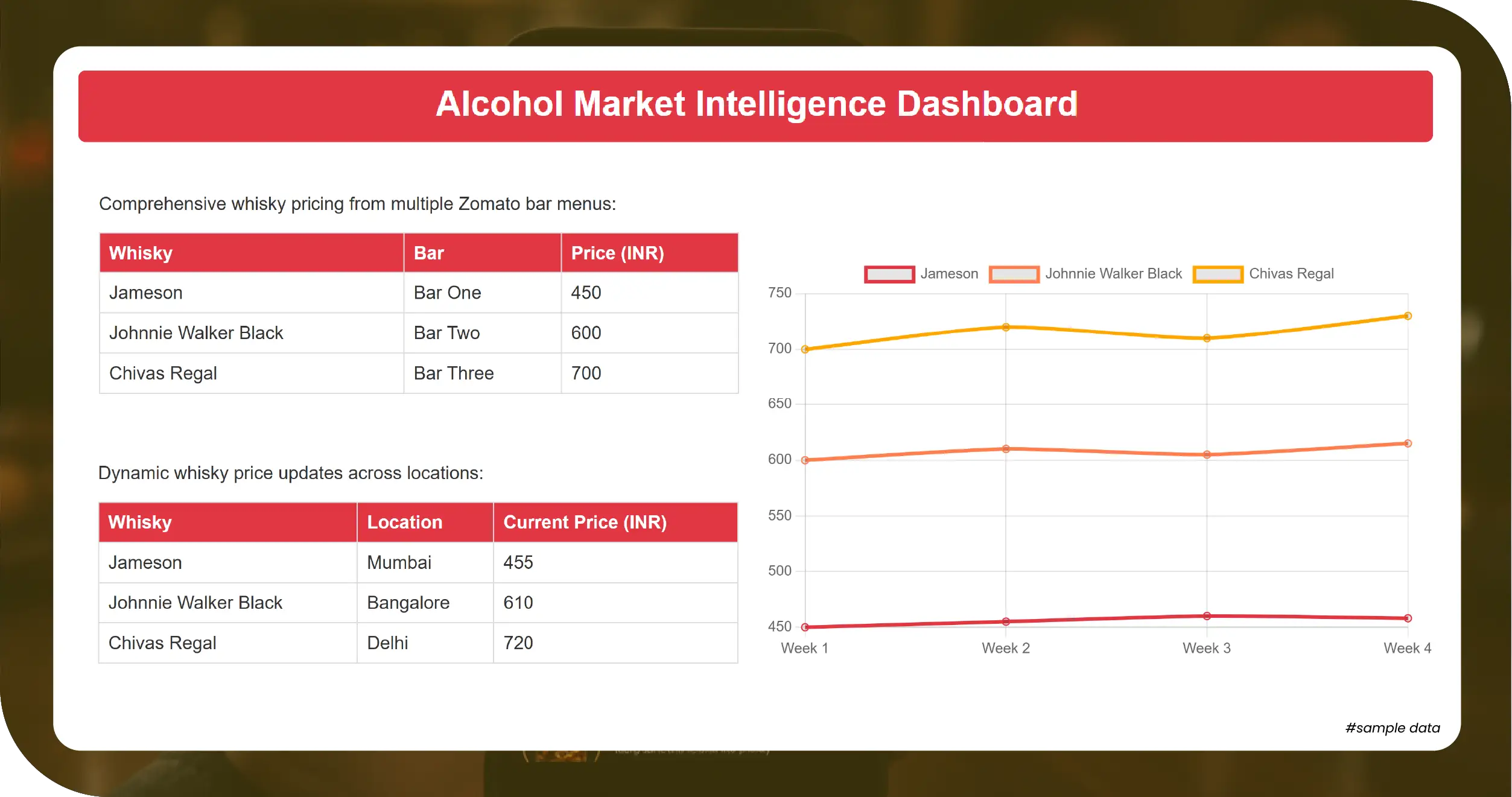1512x797 pixels.
Task: Click Johnnie Walker Black Week 3 point
Action: pyautogui.click(x=1207, y=454)
